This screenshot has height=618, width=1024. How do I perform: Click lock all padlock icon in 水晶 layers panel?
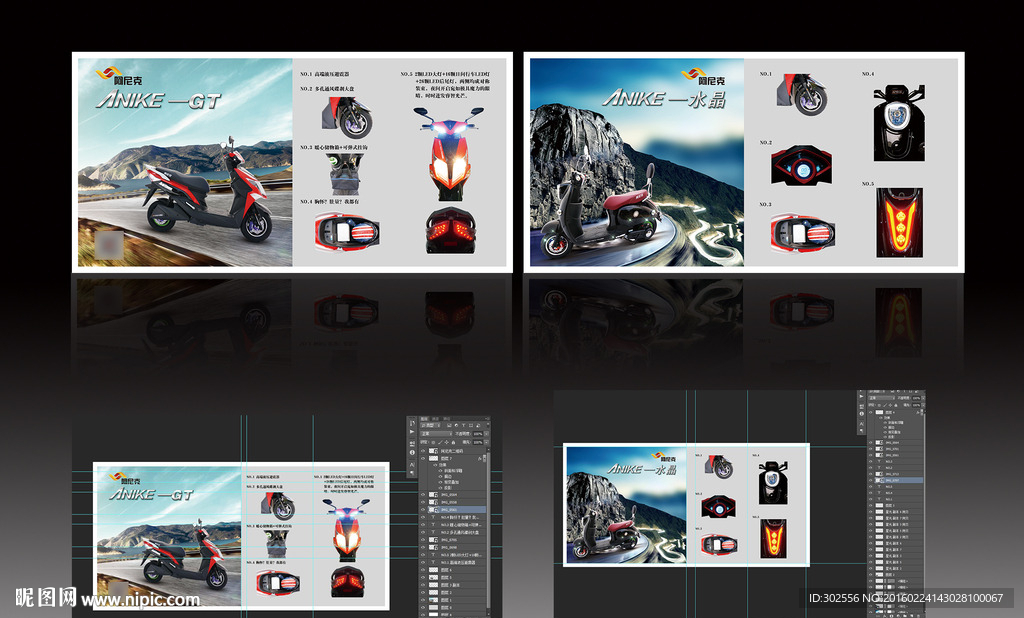896,405
